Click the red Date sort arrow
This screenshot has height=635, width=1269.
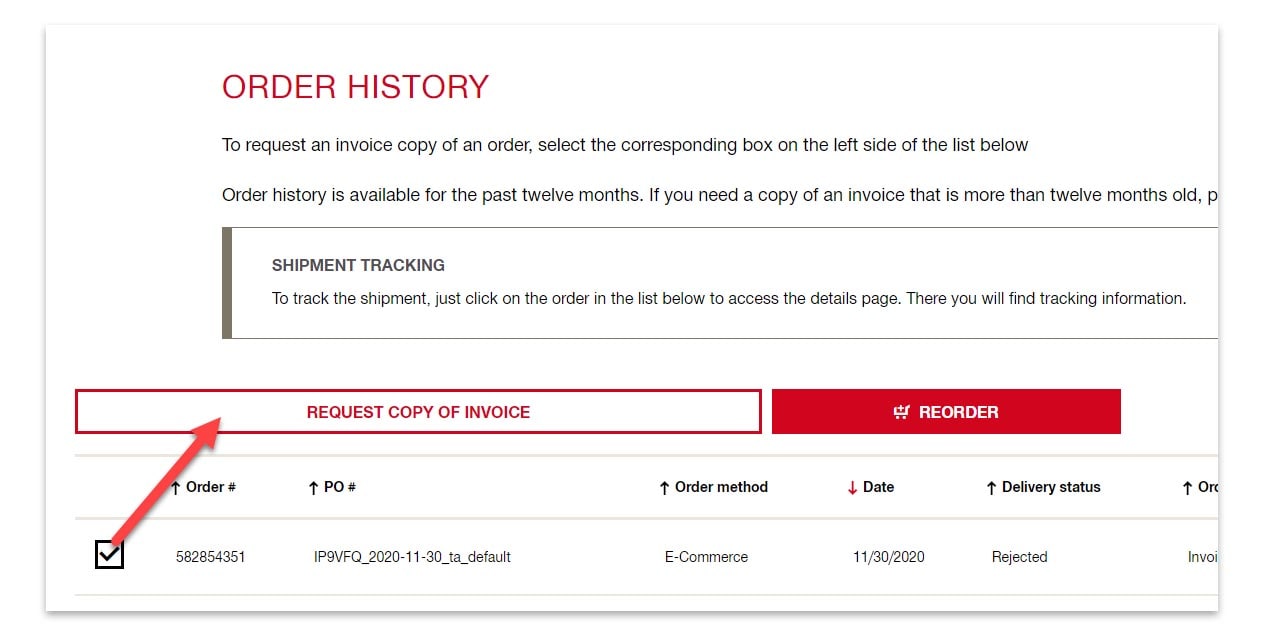click(852, 488)
